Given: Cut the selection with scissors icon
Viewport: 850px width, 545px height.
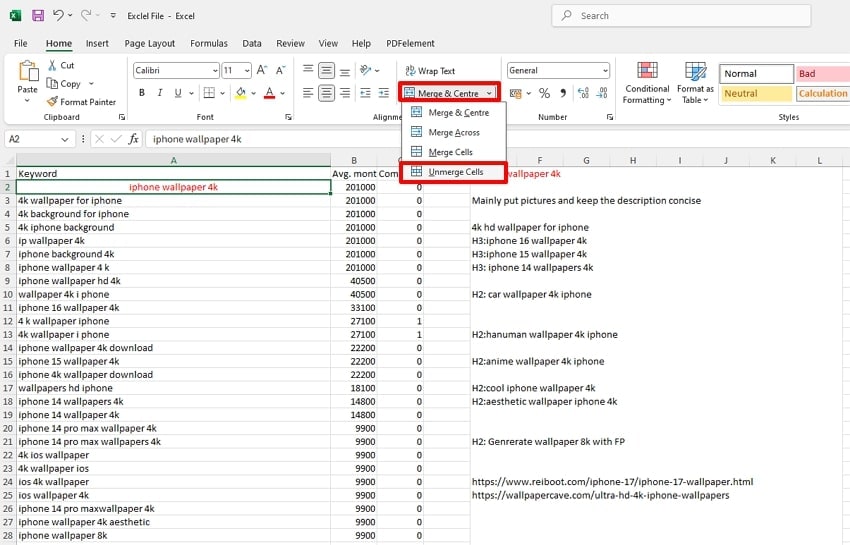Looking at the screenshot, I should click(x=53, y=65).
